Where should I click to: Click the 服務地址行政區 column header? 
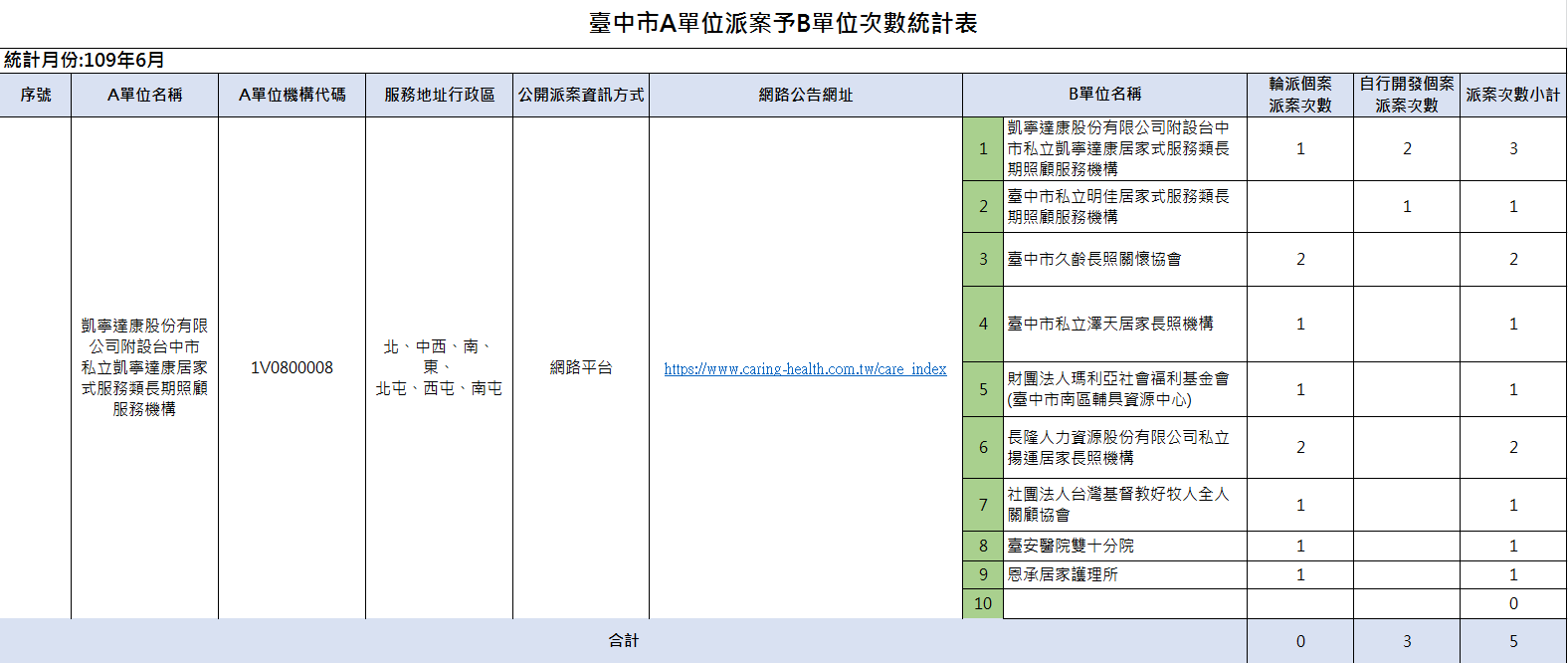tap(440, 95)
